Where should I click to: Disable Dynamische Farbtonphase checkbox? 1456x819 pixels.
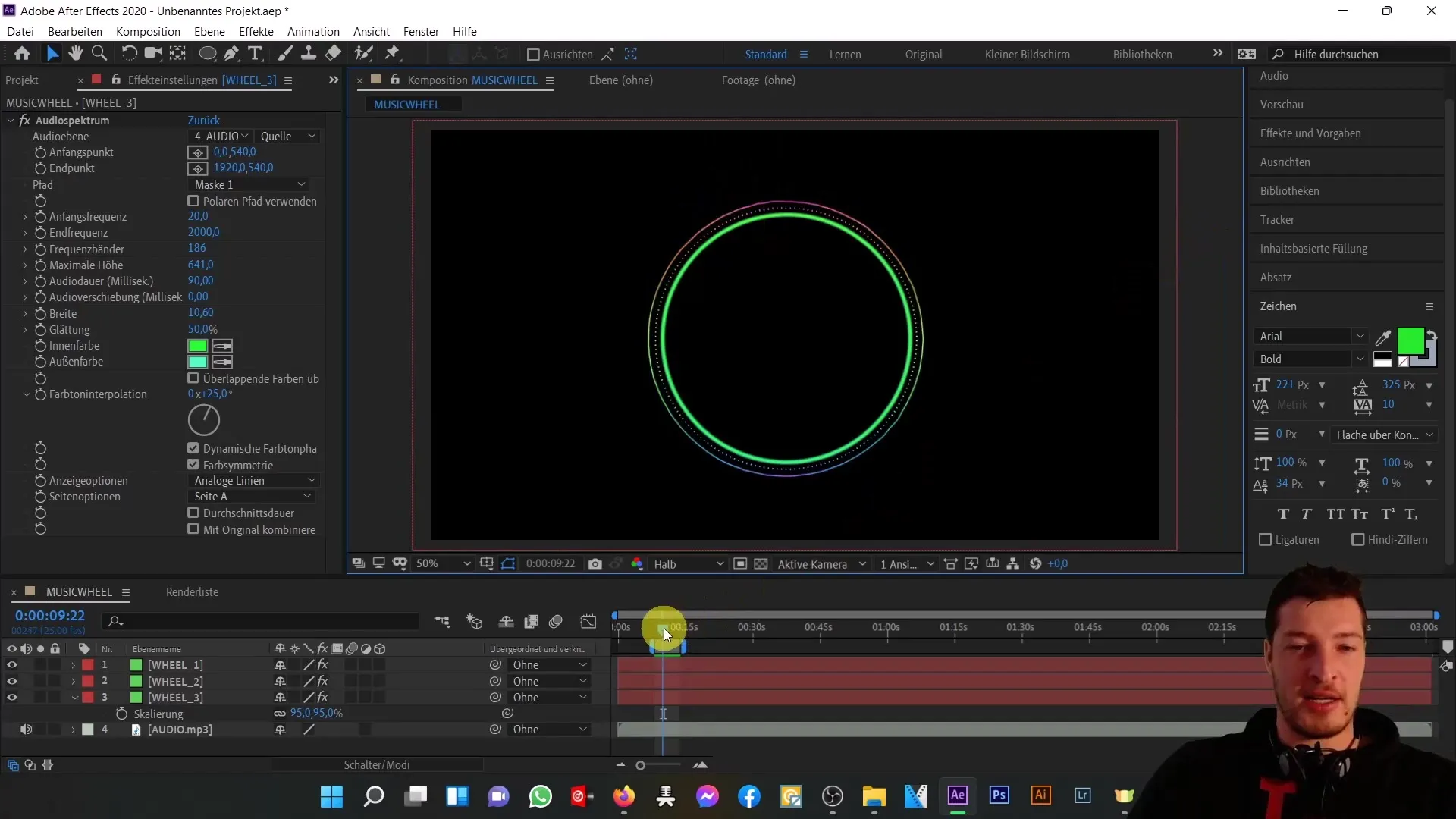tap(193, 449)
